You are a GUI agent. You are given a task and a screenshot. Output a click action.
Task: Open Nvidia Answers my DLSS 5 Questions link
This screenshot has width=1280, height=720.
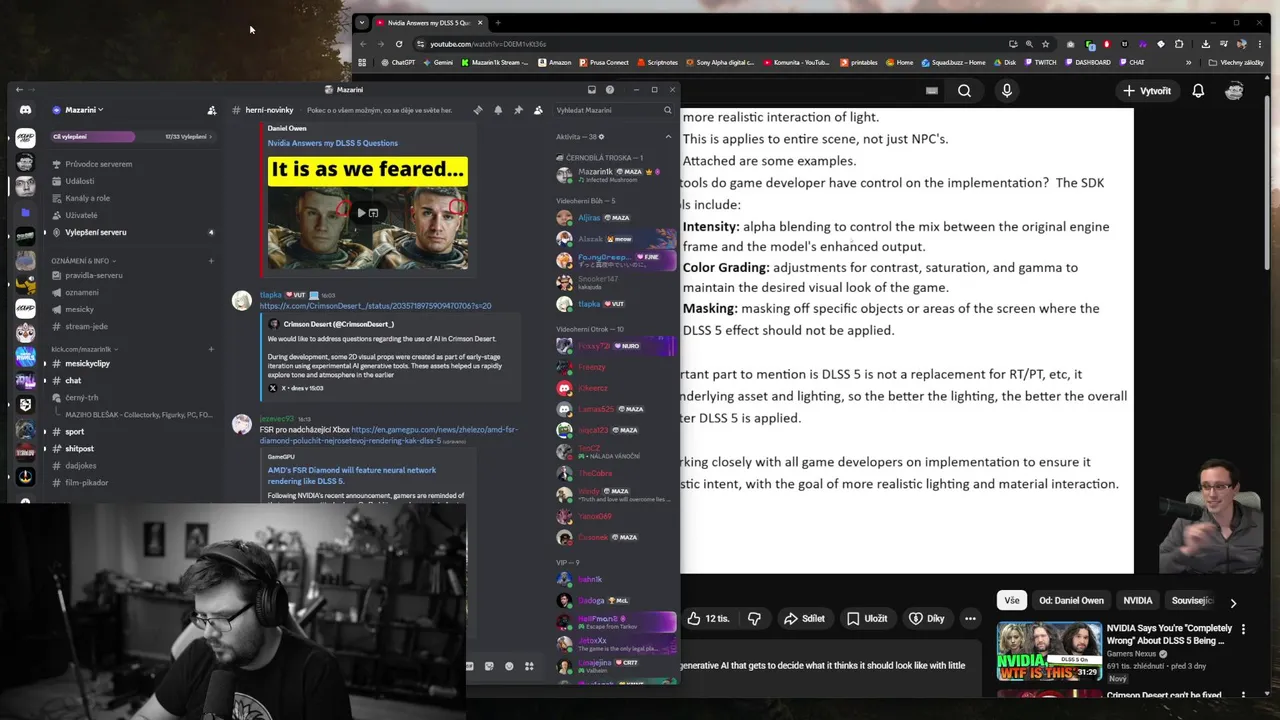click(x=332, y=143)
